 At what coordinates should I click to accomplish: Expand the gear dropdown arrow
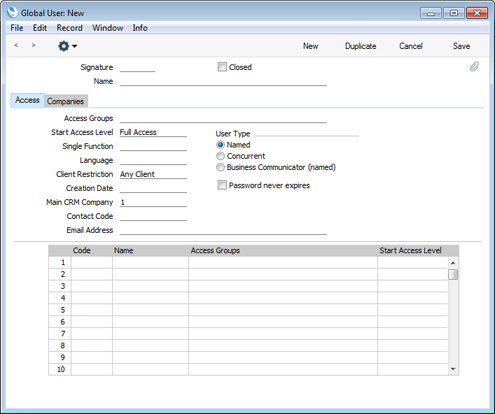(75, 46)
